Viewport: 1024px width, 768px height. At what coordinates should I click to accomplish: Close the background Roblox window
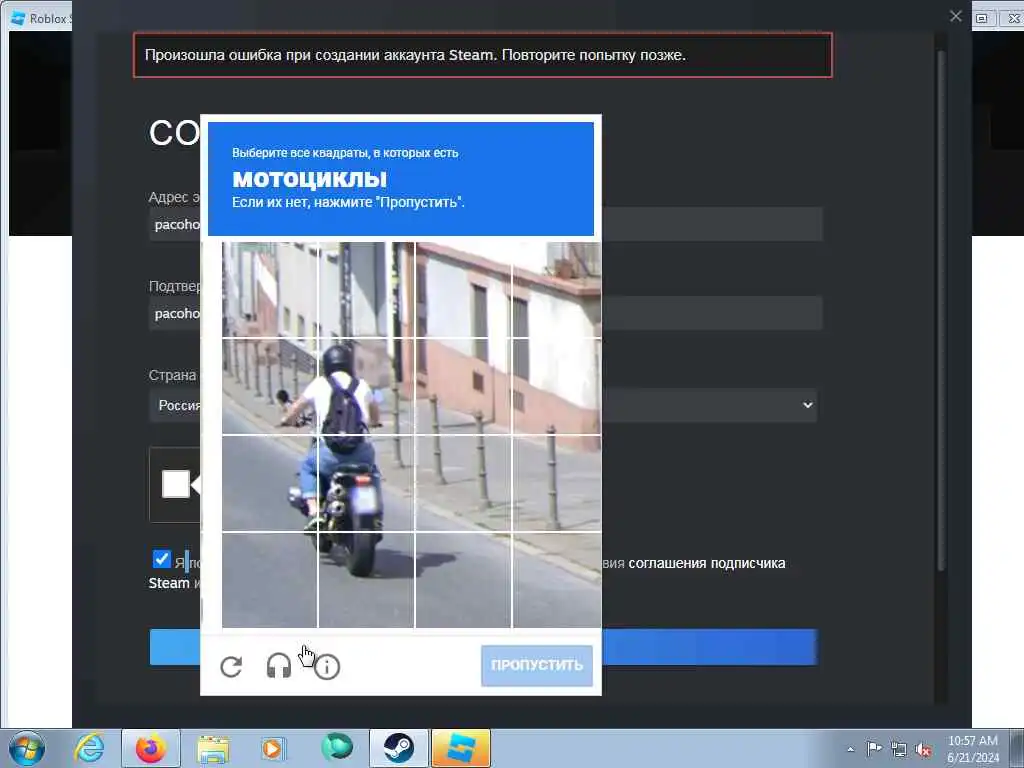click(1013, 18)
